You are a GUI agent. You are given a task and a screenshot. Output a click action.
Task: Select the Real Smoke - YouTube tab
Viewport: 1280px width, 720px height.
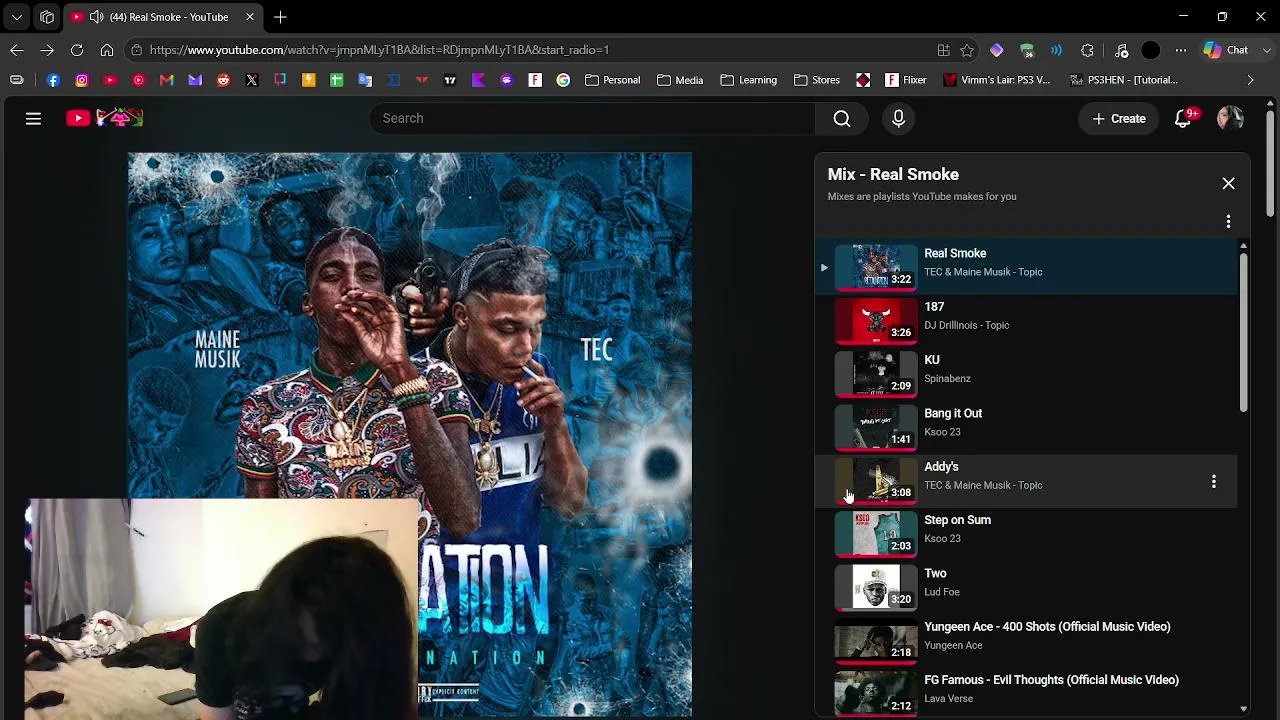click(x=163, y=17)
